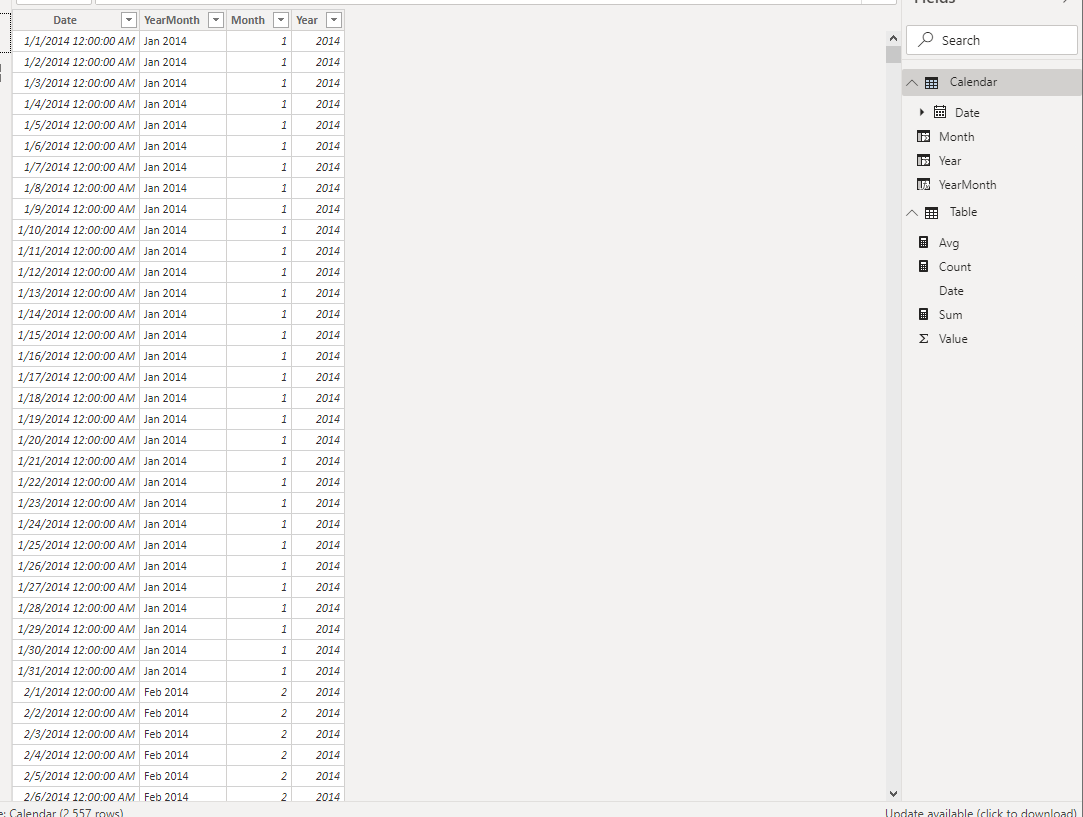Select the Avg measure
Viewport: 1083px width, 817px height.
948,243
